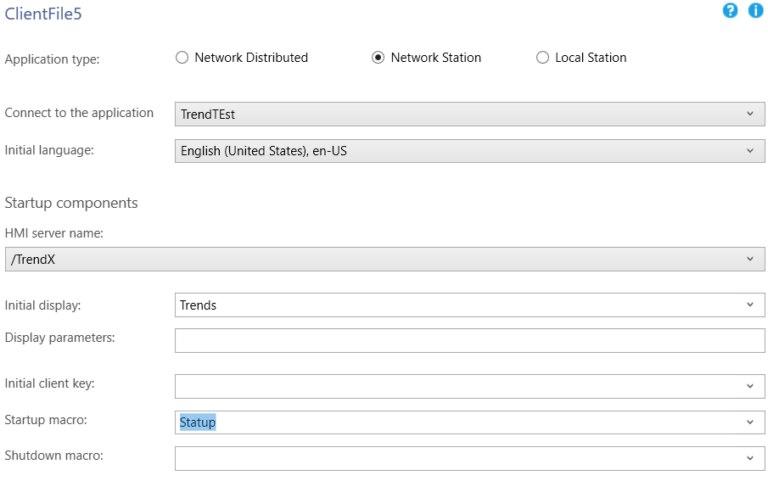768x481 pixels.
Task: Click the /TrendX server name box
Action: 385,259
